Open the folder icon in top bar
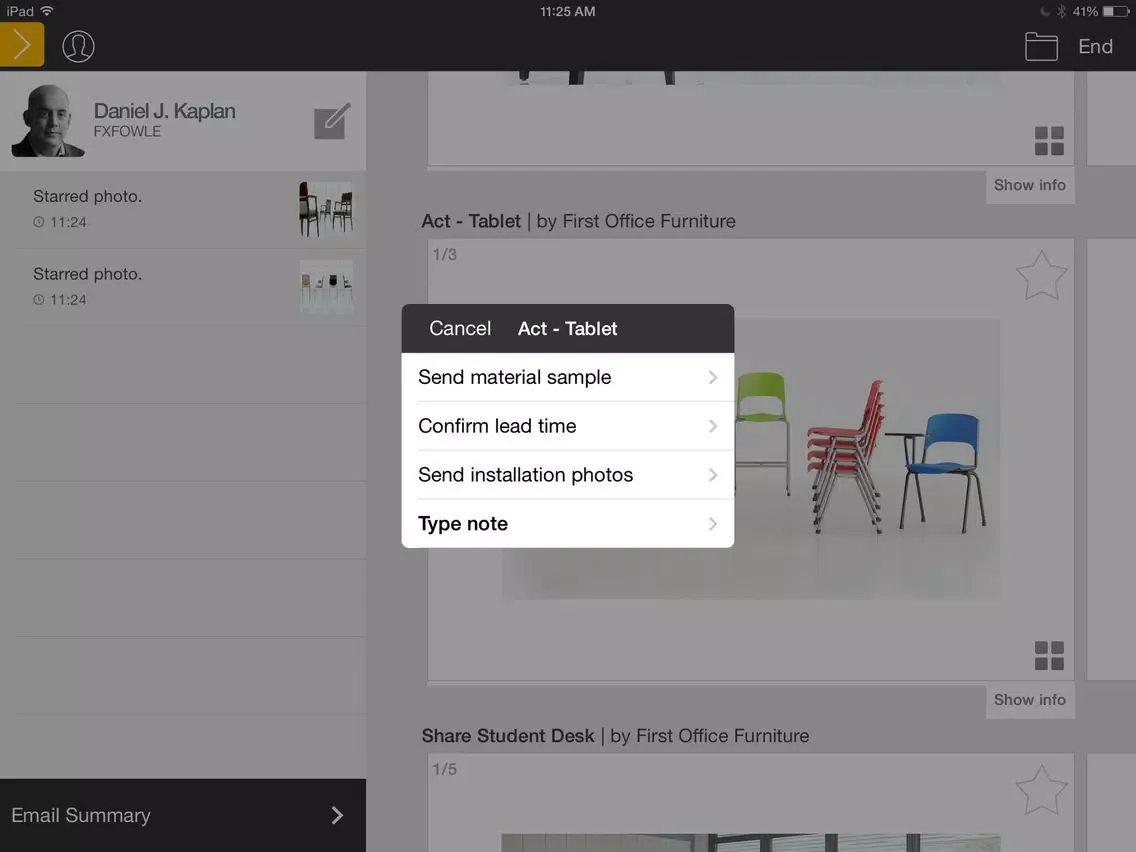Image resolution: width=1136 pixels, height=852 pixels. coord(1041,46)
